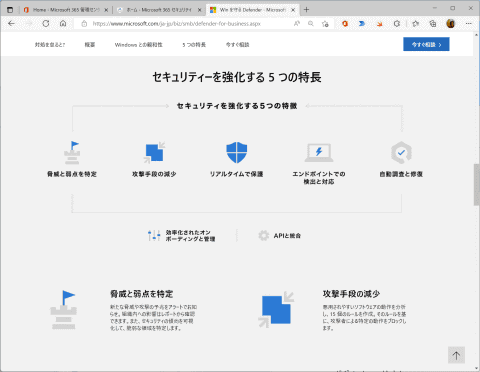The image size is (480, 372).
Task: Open the Office extension icon
Action: pyautogui.click(x=345, y=24)
